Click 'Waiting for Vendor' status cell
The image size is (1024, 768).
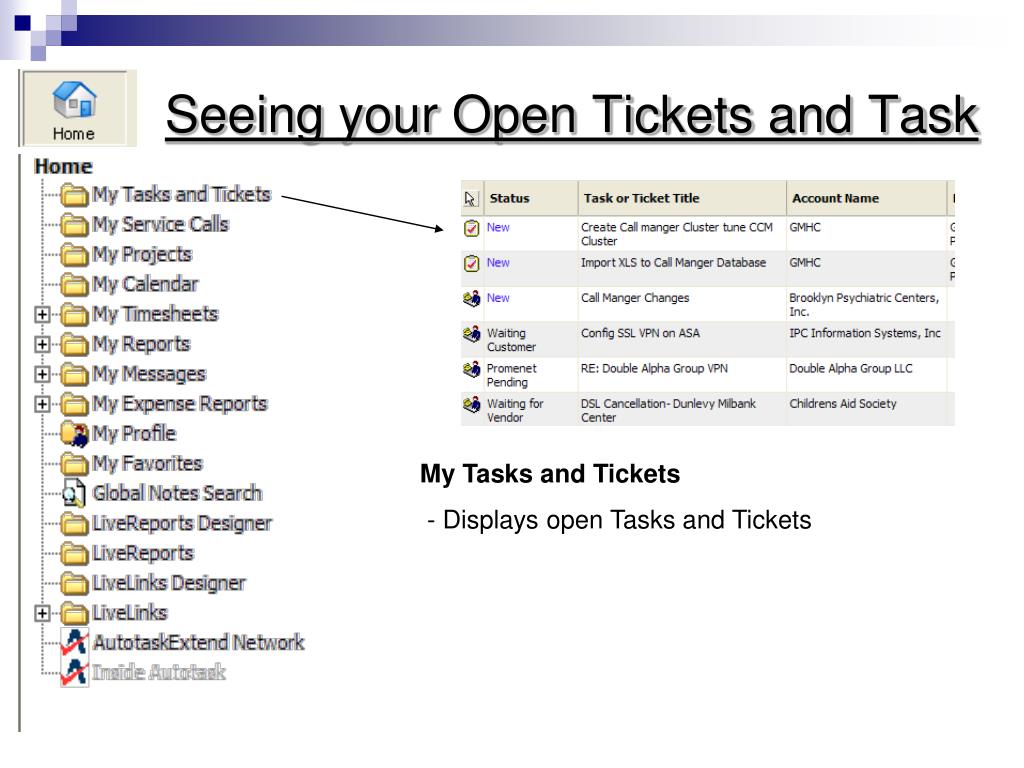pyautogui.click(x=515, y=410)
